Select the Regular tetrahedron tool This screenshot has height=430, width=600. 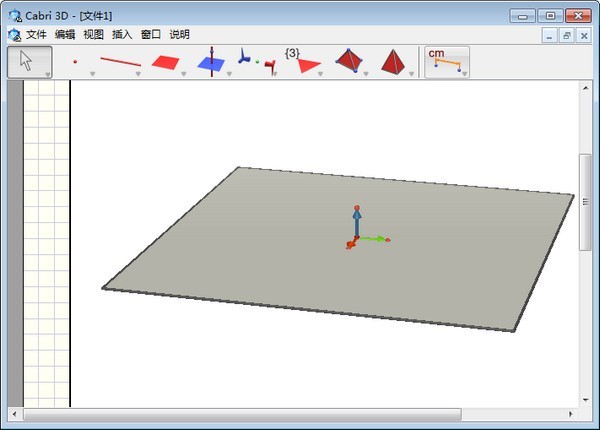tap(393, 62)
